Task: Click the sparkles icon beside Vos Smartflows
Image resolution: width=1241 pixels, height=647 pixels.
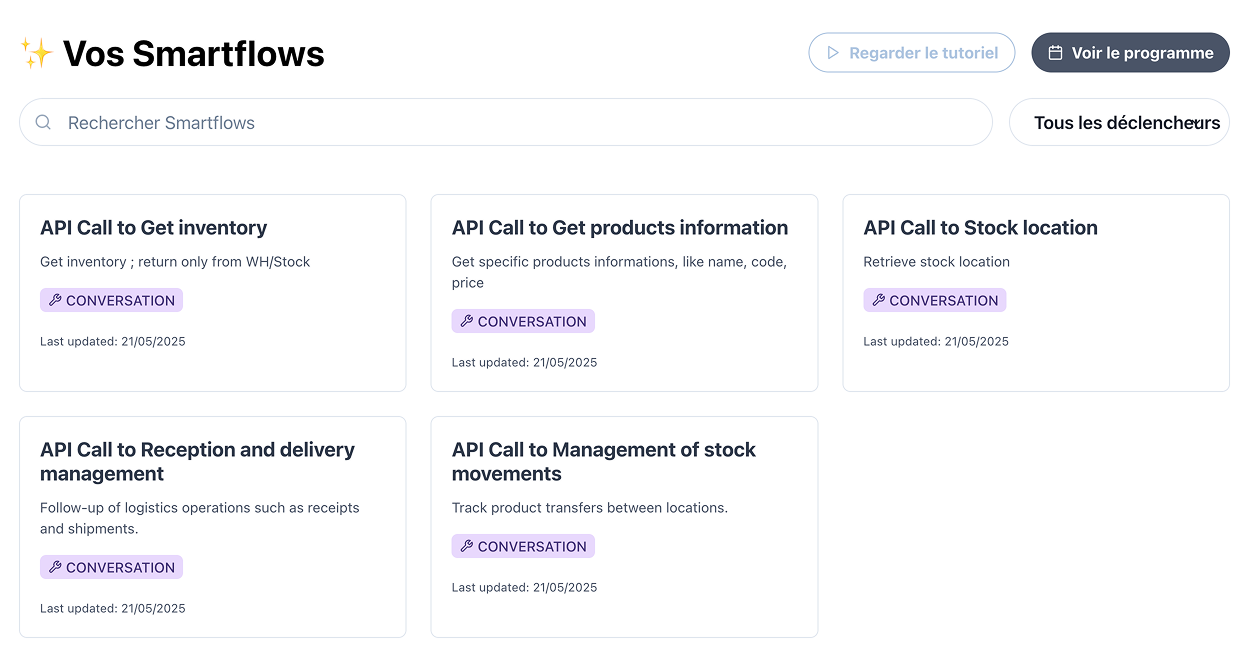Action: [36, 52]
